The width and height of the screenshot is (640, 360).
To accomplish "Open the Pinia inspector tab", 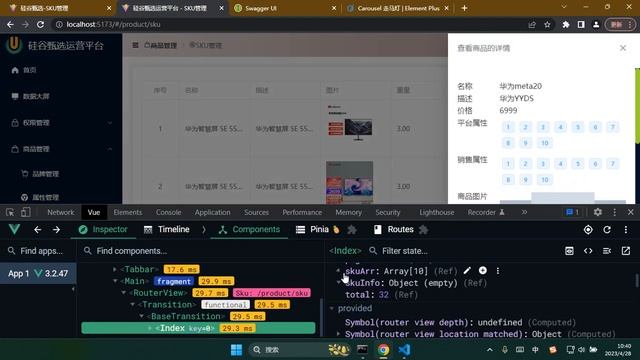I will pos(318,230).
